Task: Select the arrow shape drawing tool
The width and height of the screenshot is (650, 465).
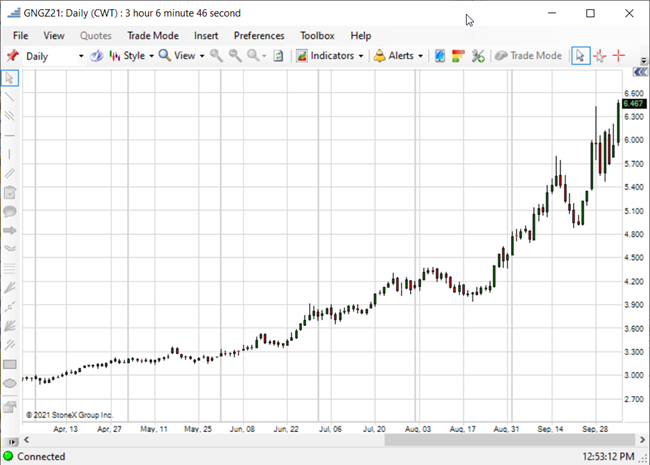Action: 10,230
